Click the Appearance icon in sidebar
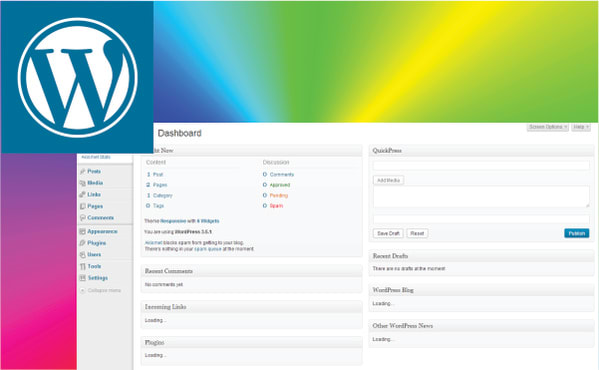The width and height of the screenshot is (599, 370). 82,231
